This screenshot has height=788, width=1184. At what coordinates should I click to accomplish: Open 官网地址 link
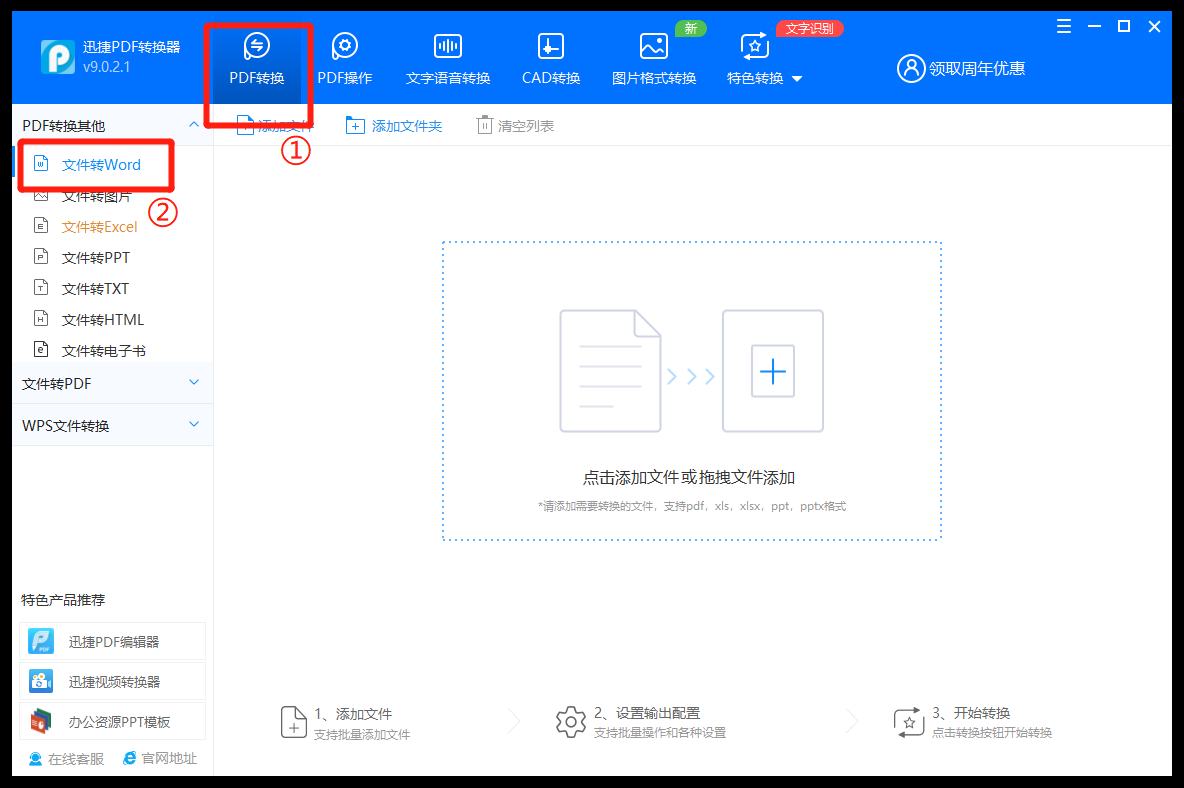(160, 759)
